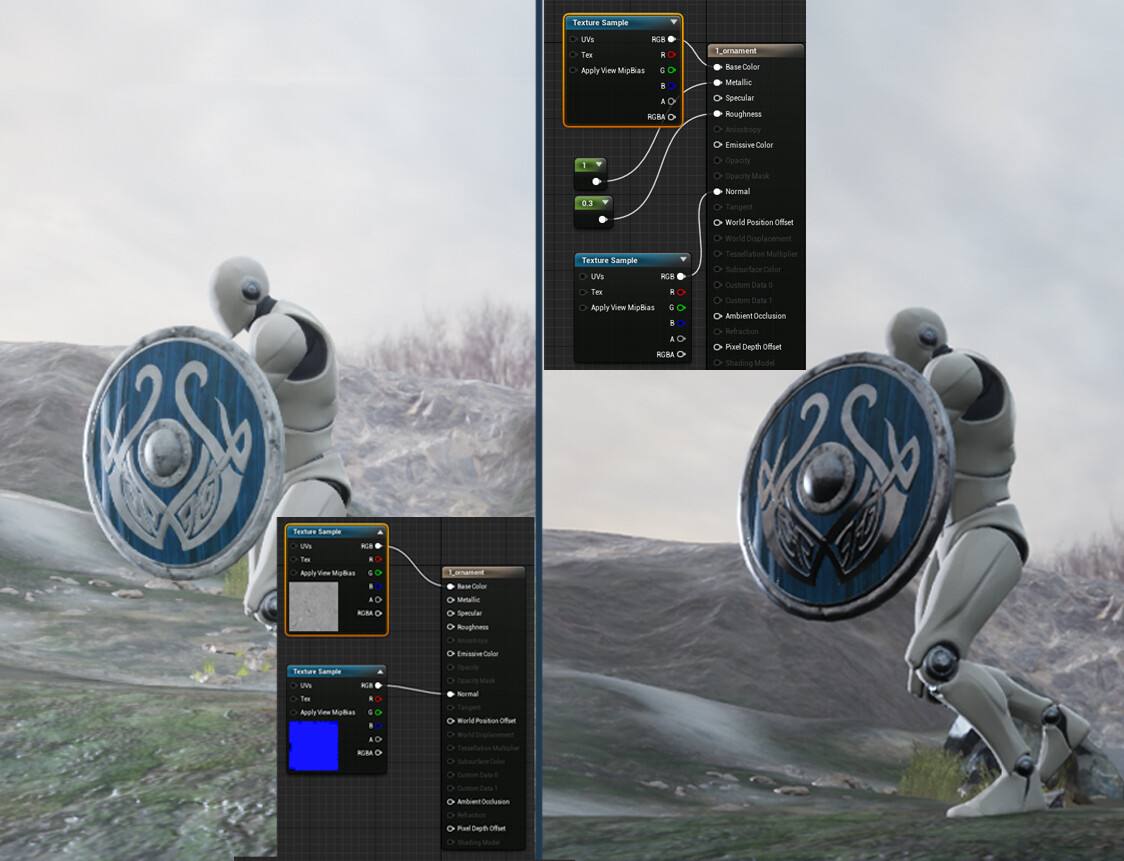Viewport: 1124px width, 861px height.
Task: Click the Roughness input pin on 1_ornament
Action: point(716,113)
